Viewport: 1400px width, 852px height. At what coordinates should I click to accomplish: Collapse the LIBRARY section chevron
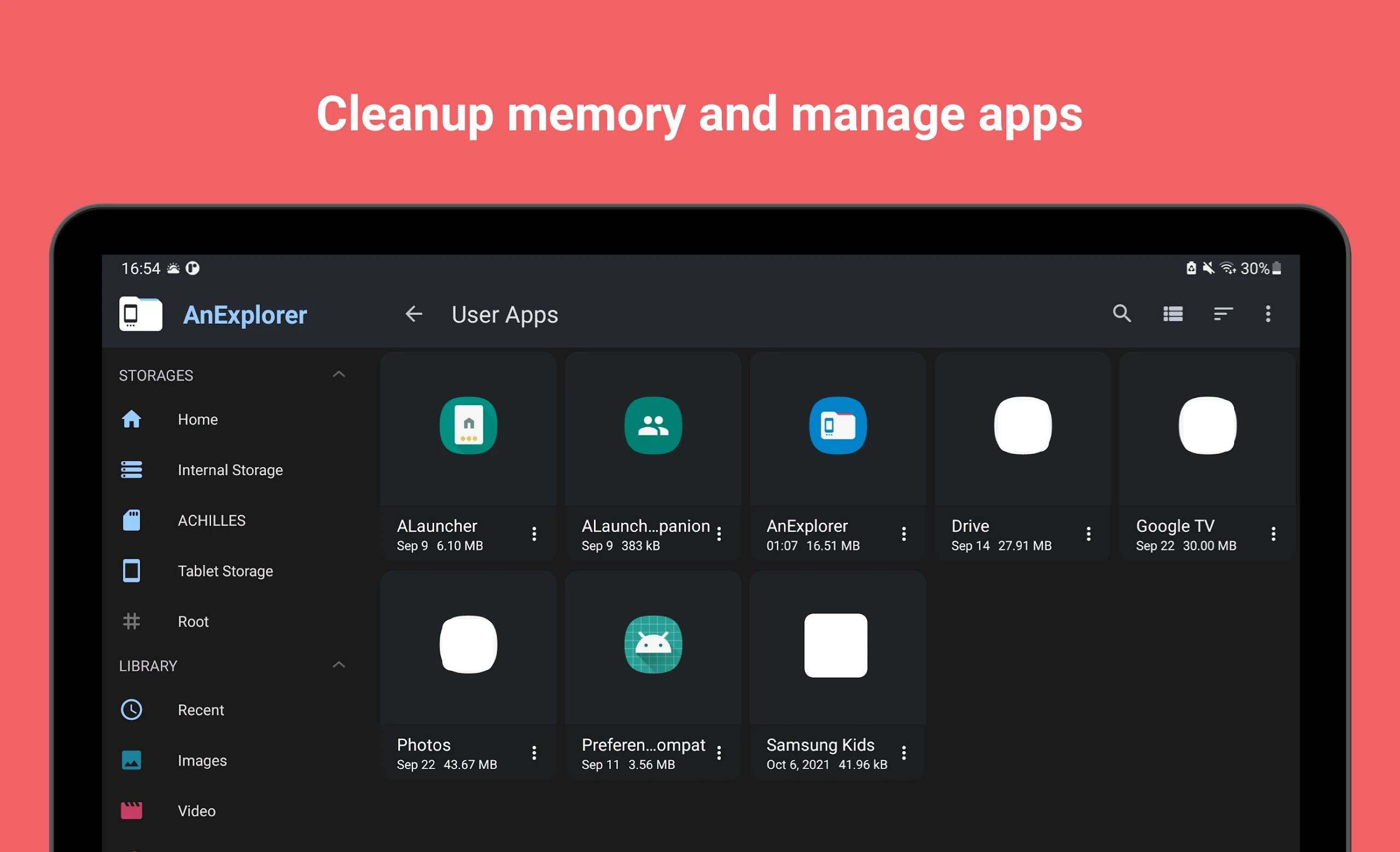coord(339,665)
